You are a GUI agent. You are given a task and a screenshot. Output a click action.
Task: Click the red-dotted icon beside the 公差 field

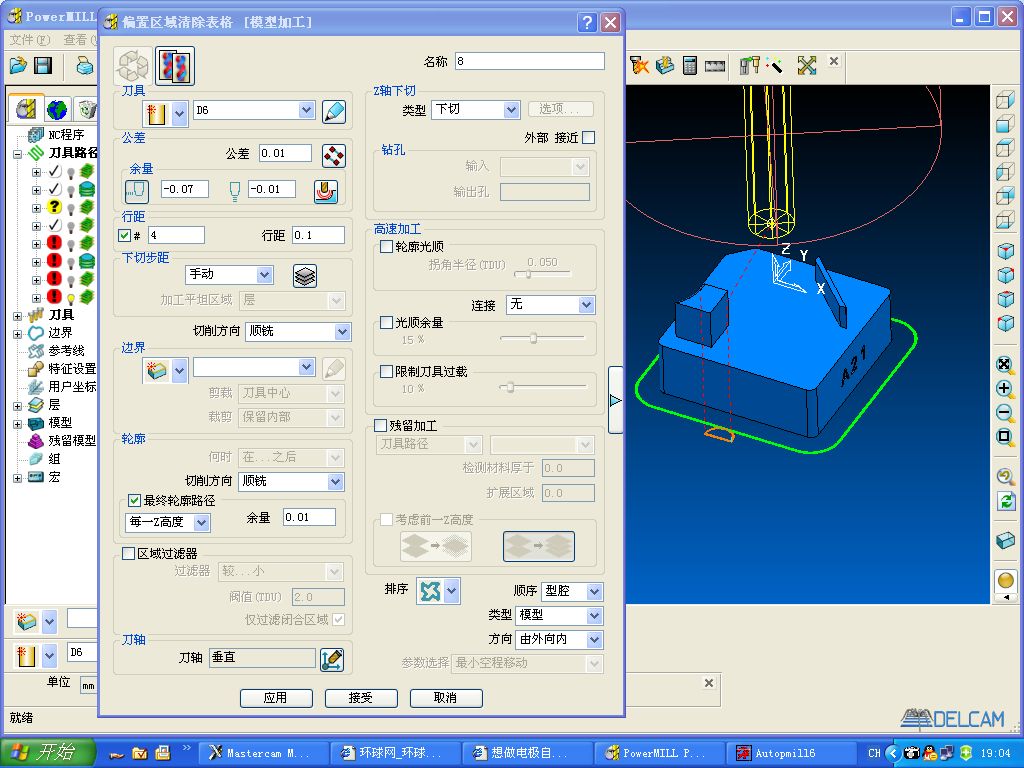tap(333, 155)
